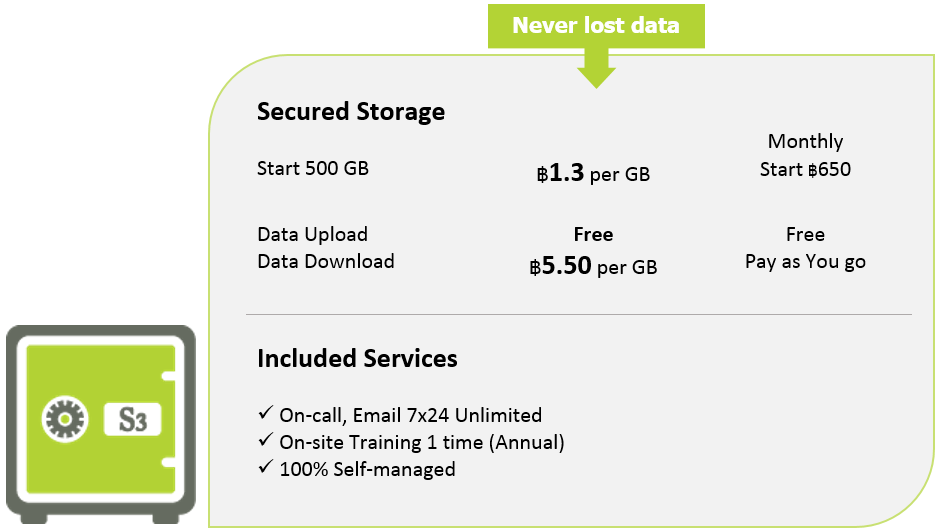The height and width of the screenshot is (532, 940).
Task: Select the Included Services heading
Action: [357, 358]
